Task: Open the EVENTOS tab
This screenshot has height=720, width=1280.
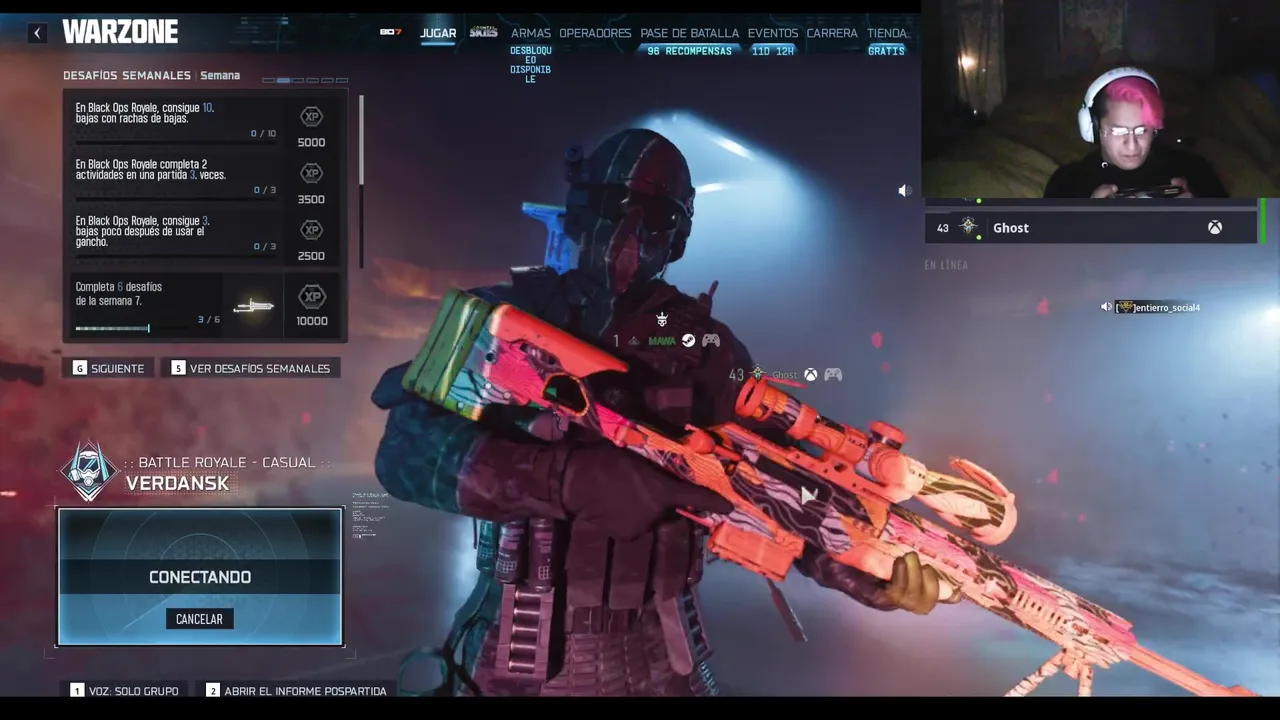Action: (773, 33)
